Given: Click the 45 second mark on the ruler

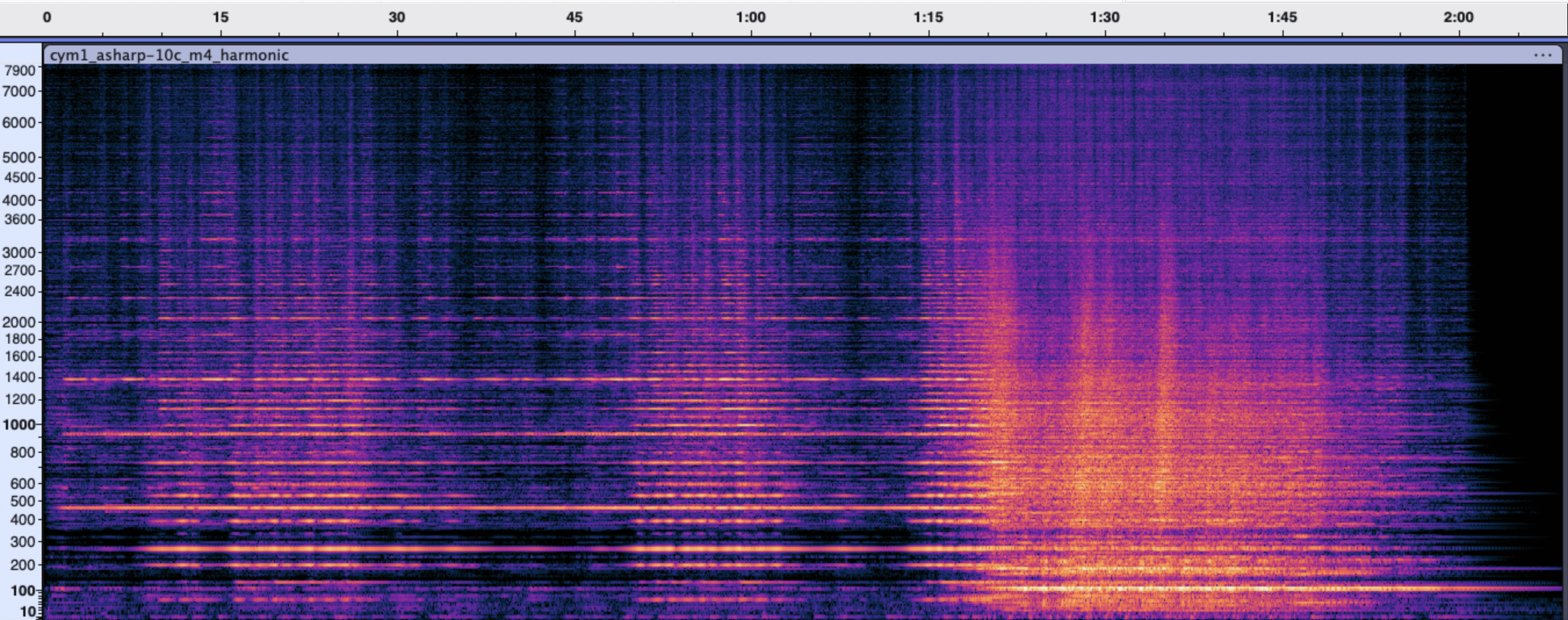Looking at the screenshot, I should coord(574,17).
